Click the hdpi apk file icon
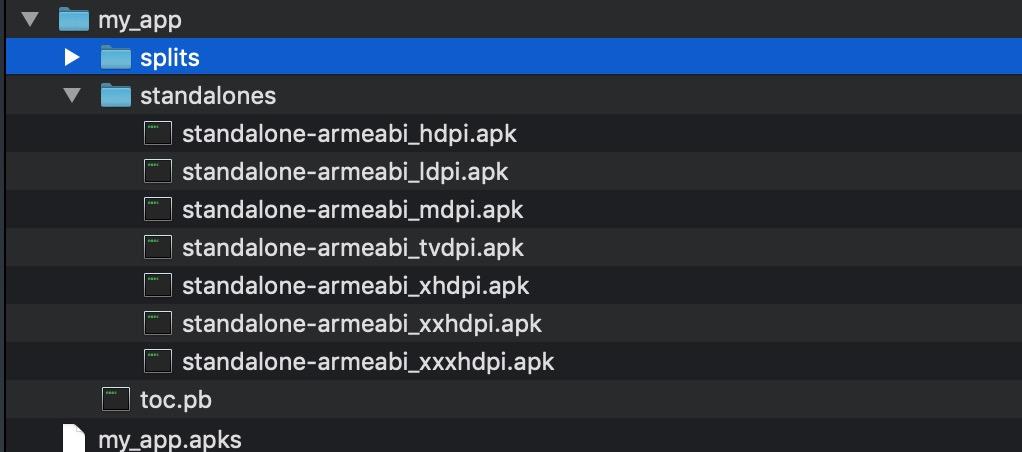 tap(158, 133)
